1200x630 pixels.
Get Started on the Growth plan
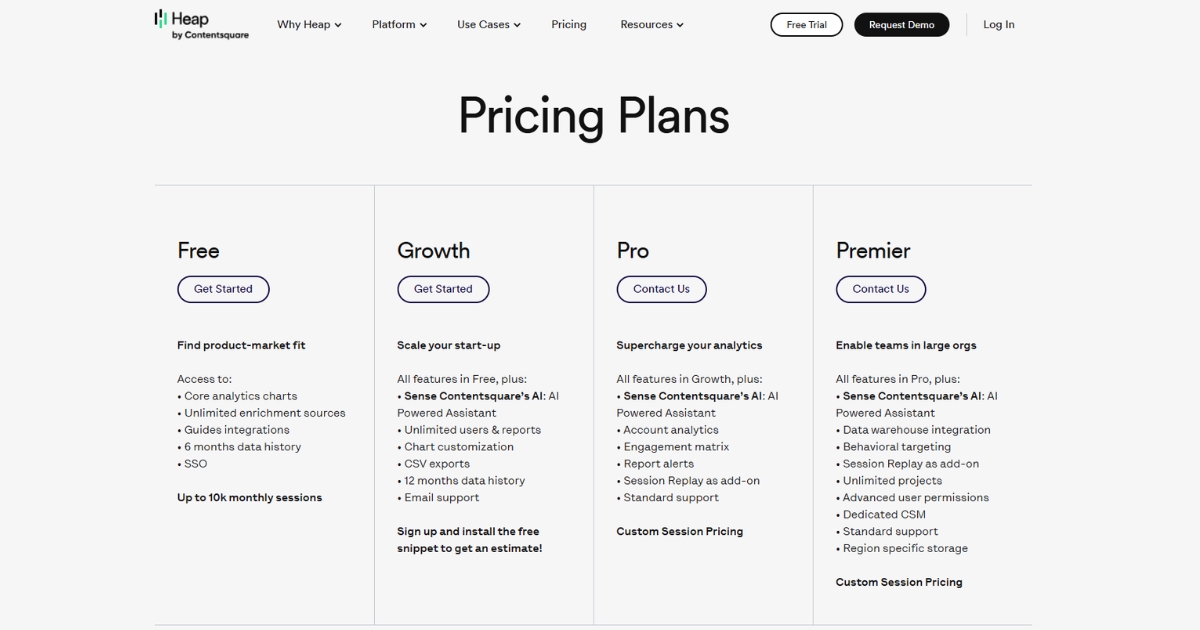click(443, 289)
